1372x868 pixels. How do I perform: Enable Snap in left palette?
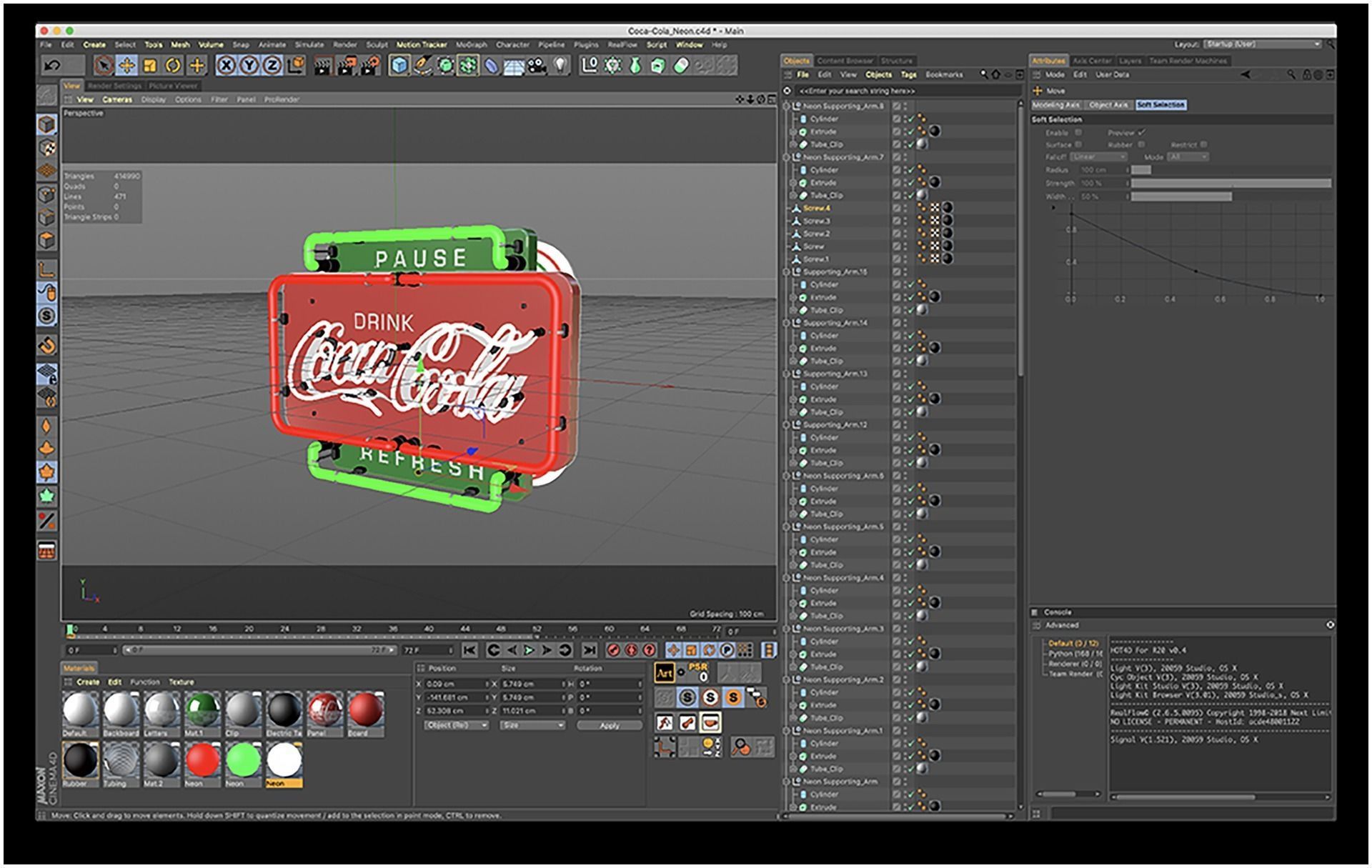click(x=47, y=346)
